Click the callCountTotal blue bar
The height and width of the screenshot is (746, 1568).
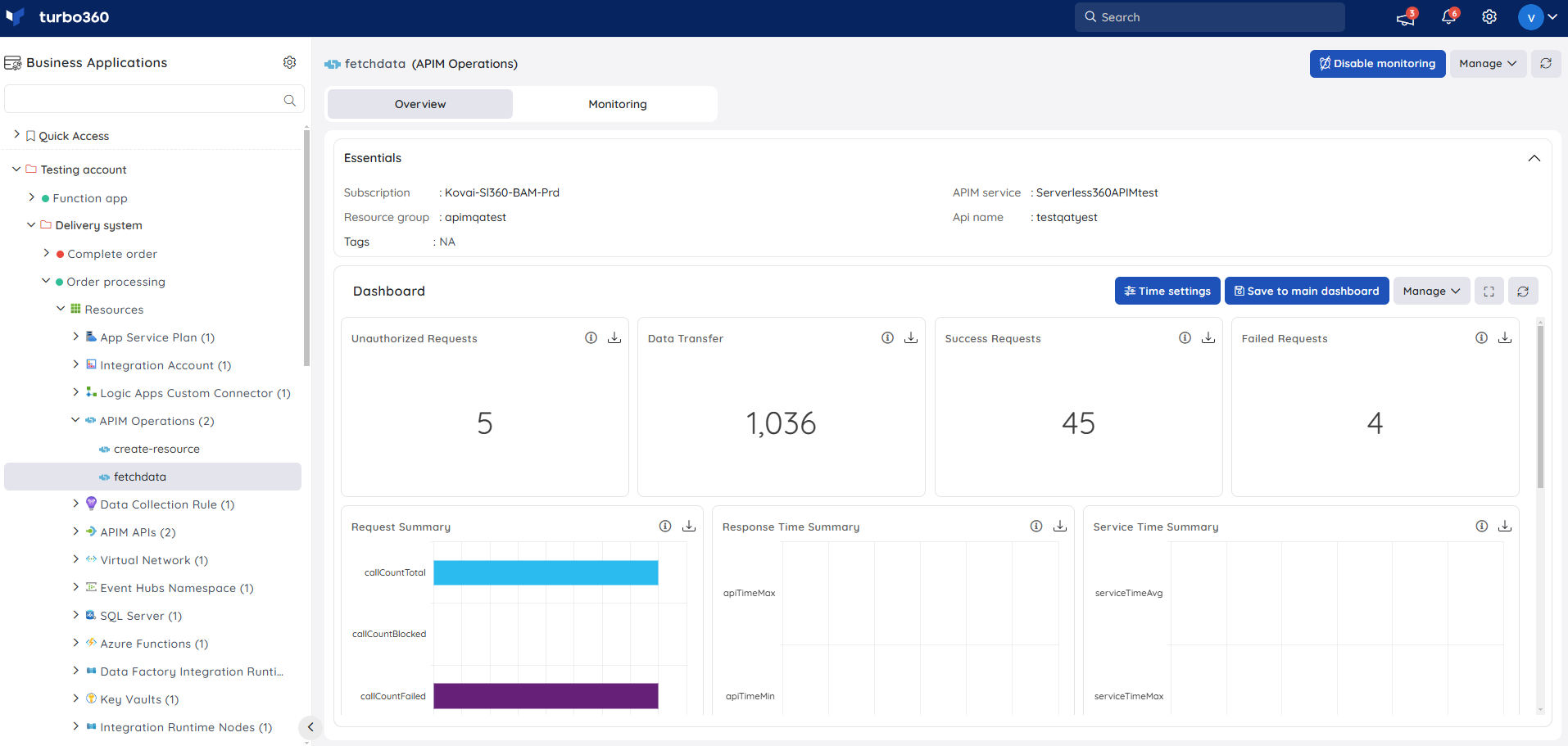coord(546,572)
